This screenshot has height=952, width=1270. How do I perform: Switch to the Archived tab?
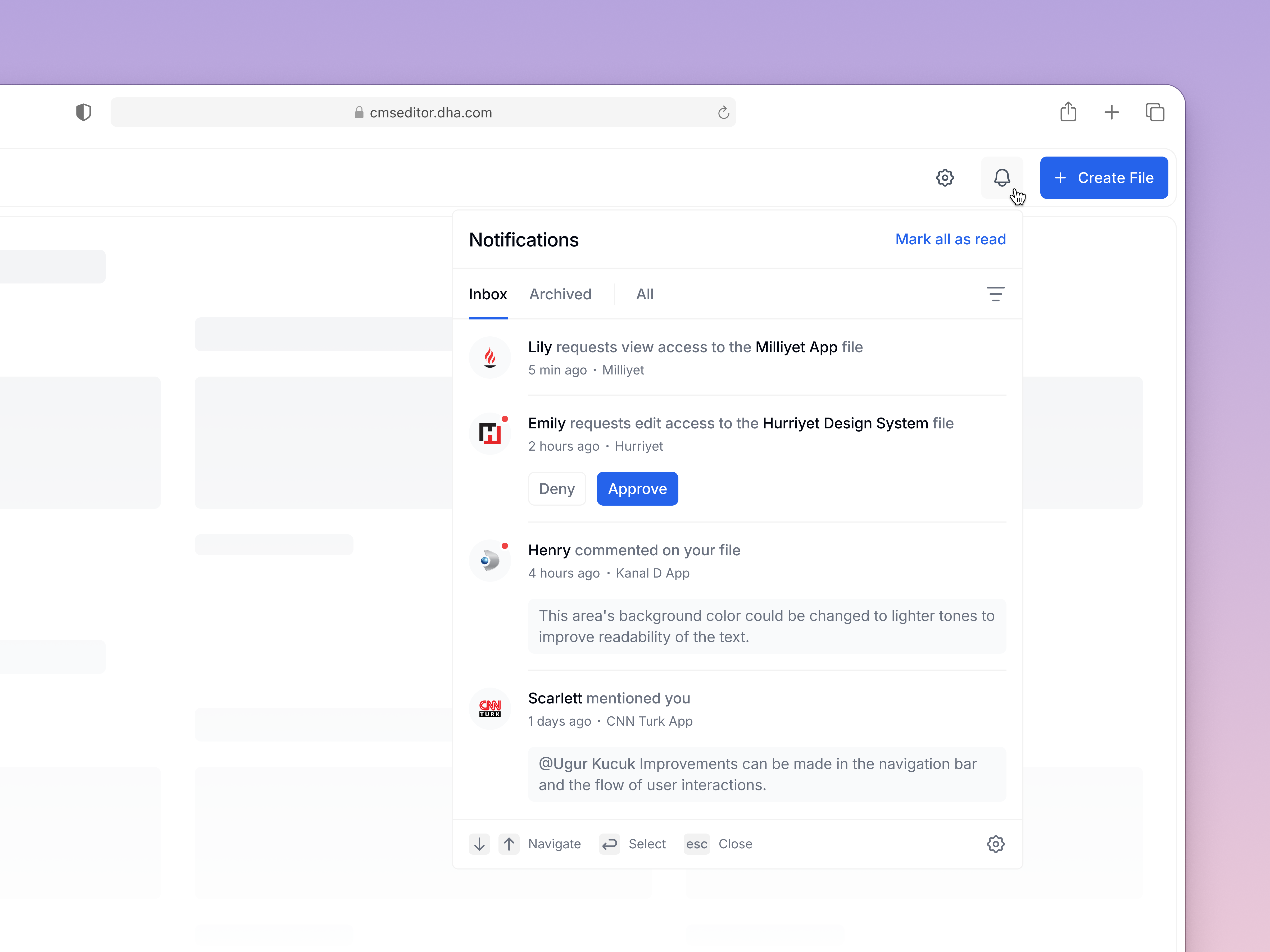(560, 294)
